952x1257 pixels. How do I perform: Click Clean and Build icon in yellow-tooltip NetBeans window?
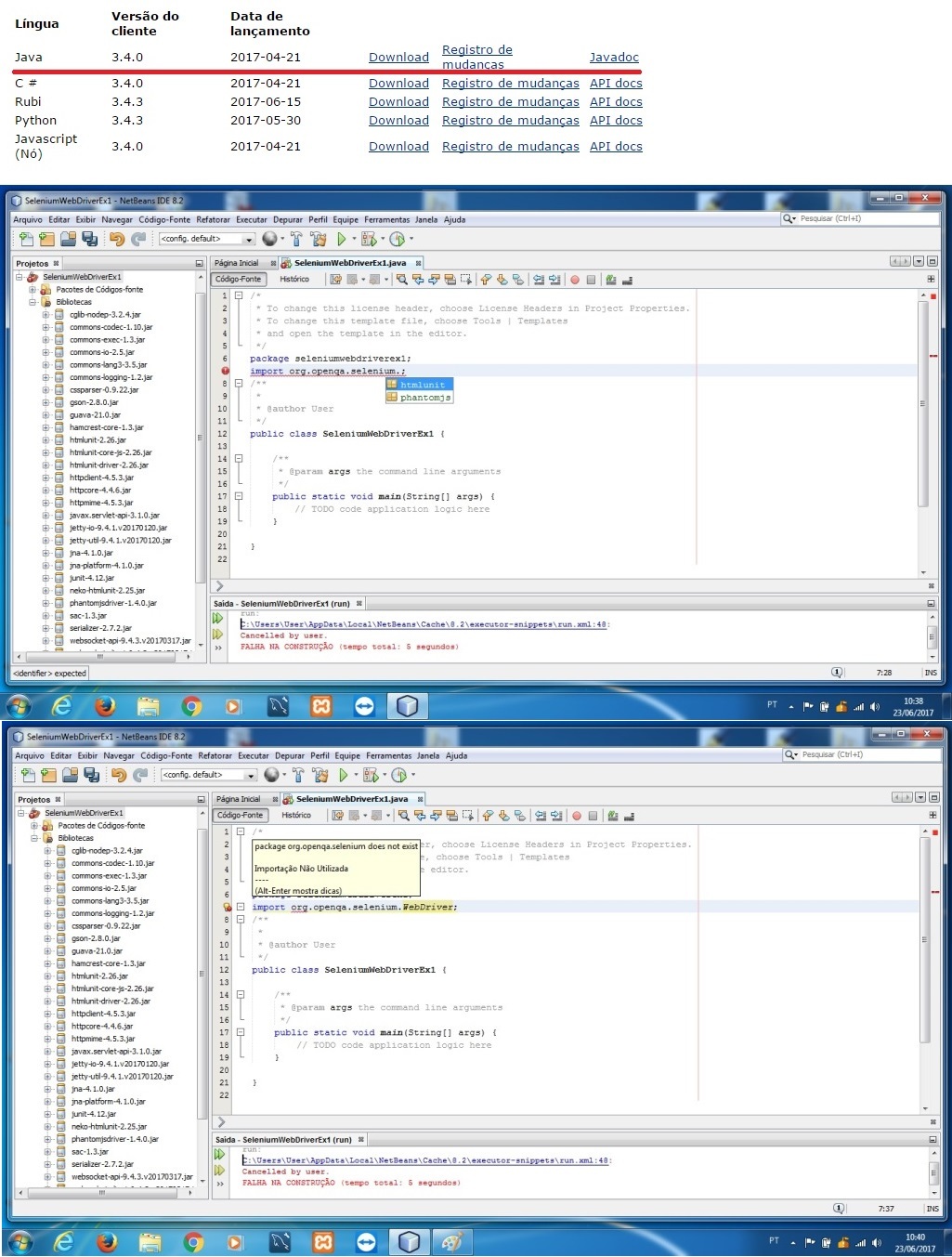point(321,775)
